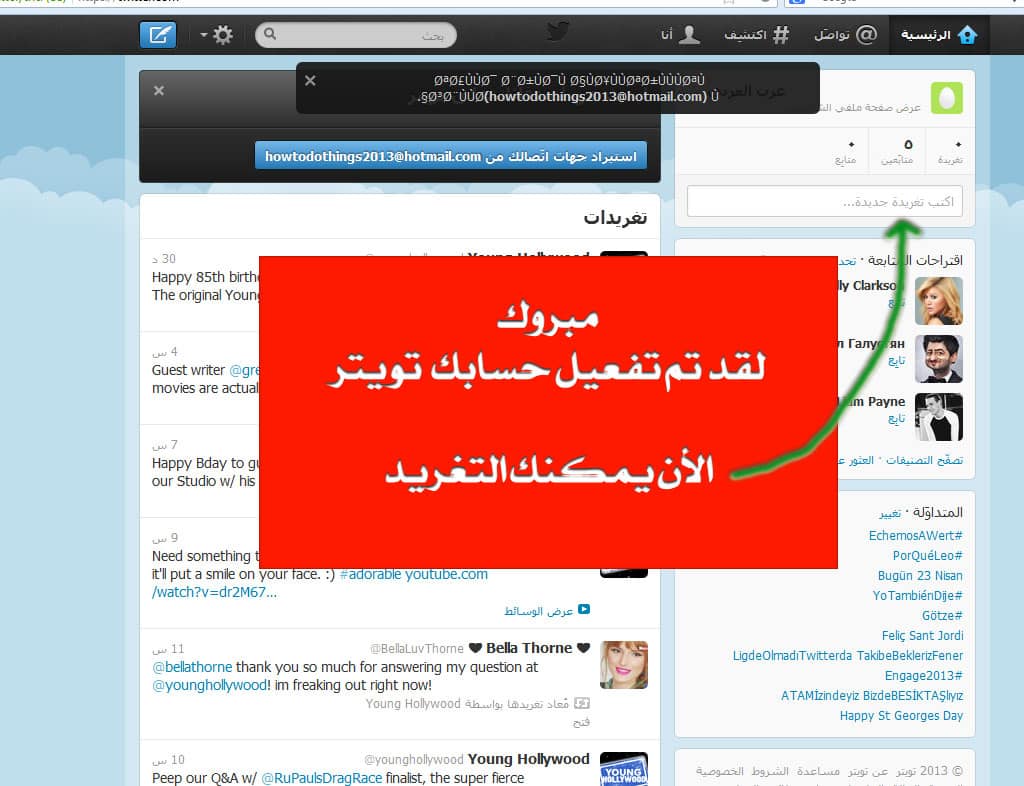
Task: Click Kelly Clarkson's suggested avatar
Action: pos(938,301)
